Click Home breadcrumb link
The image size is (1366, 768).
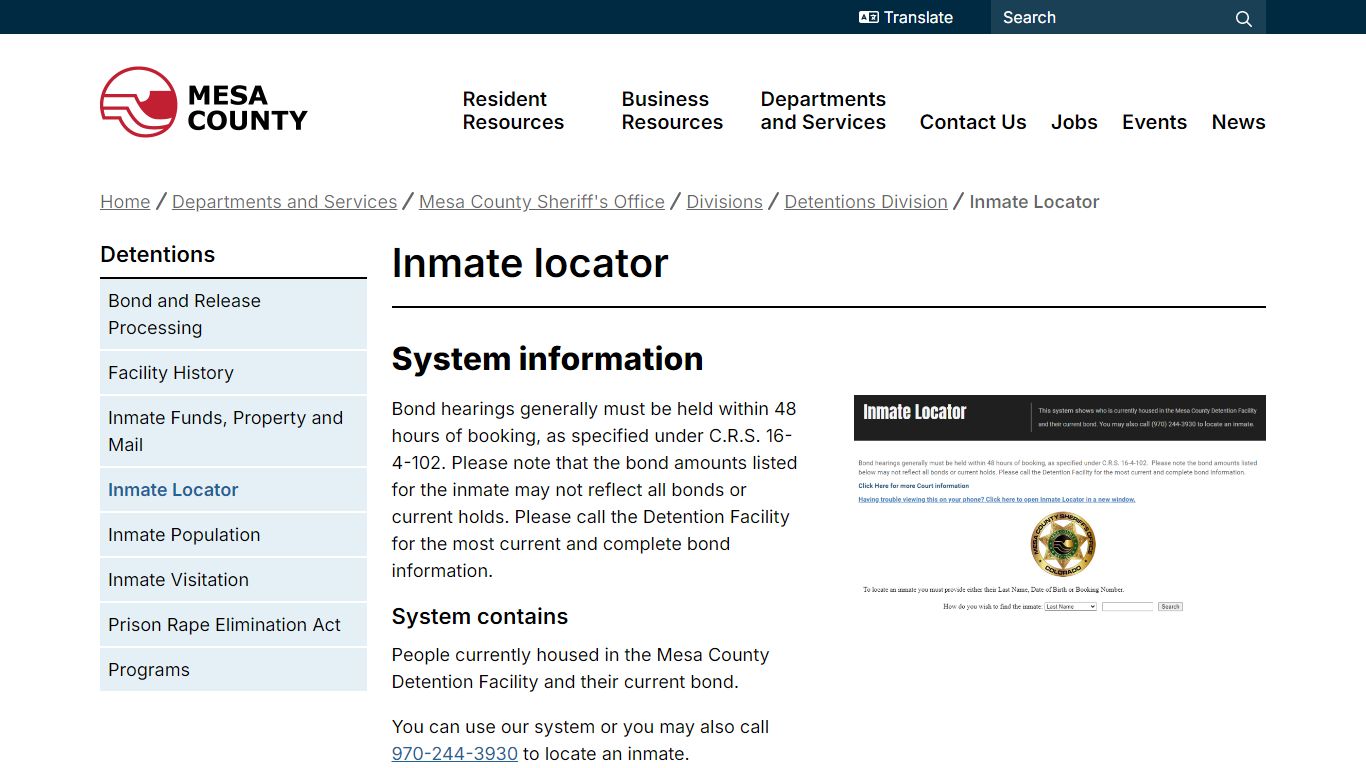[x=125, y=202]
